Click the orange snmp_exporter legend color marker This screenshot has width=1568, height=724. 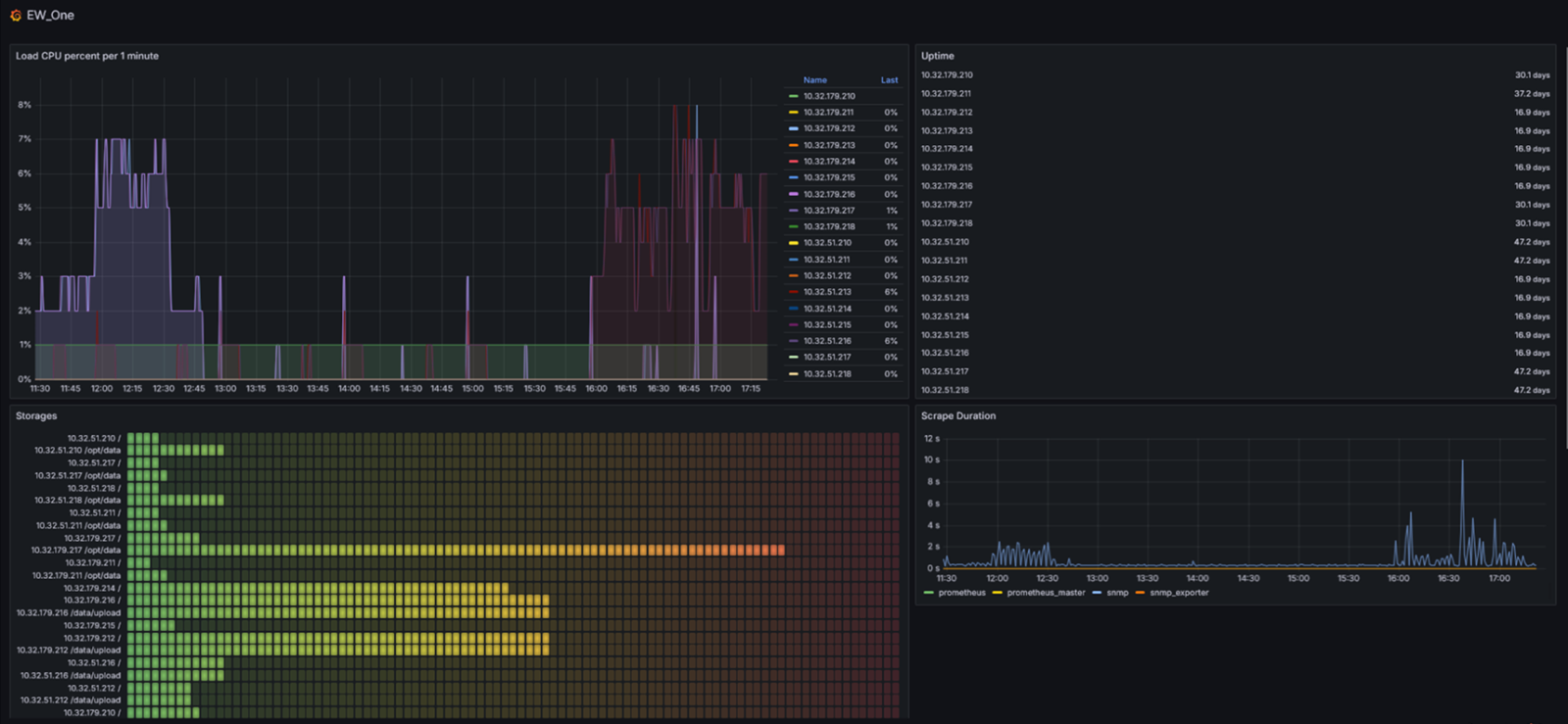(x=1140, y=593)
